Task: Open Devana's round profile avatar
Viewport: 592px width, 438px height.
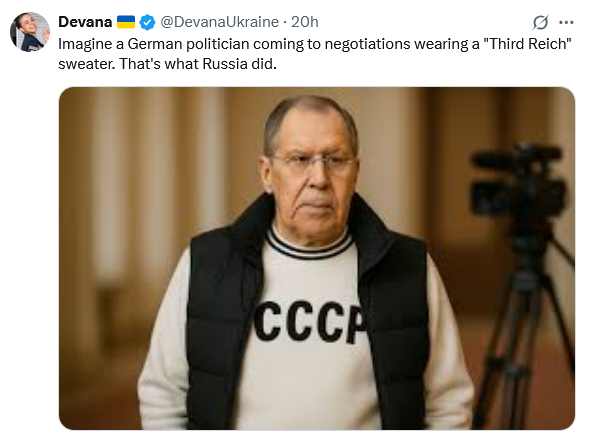Action: pos(30,32)
